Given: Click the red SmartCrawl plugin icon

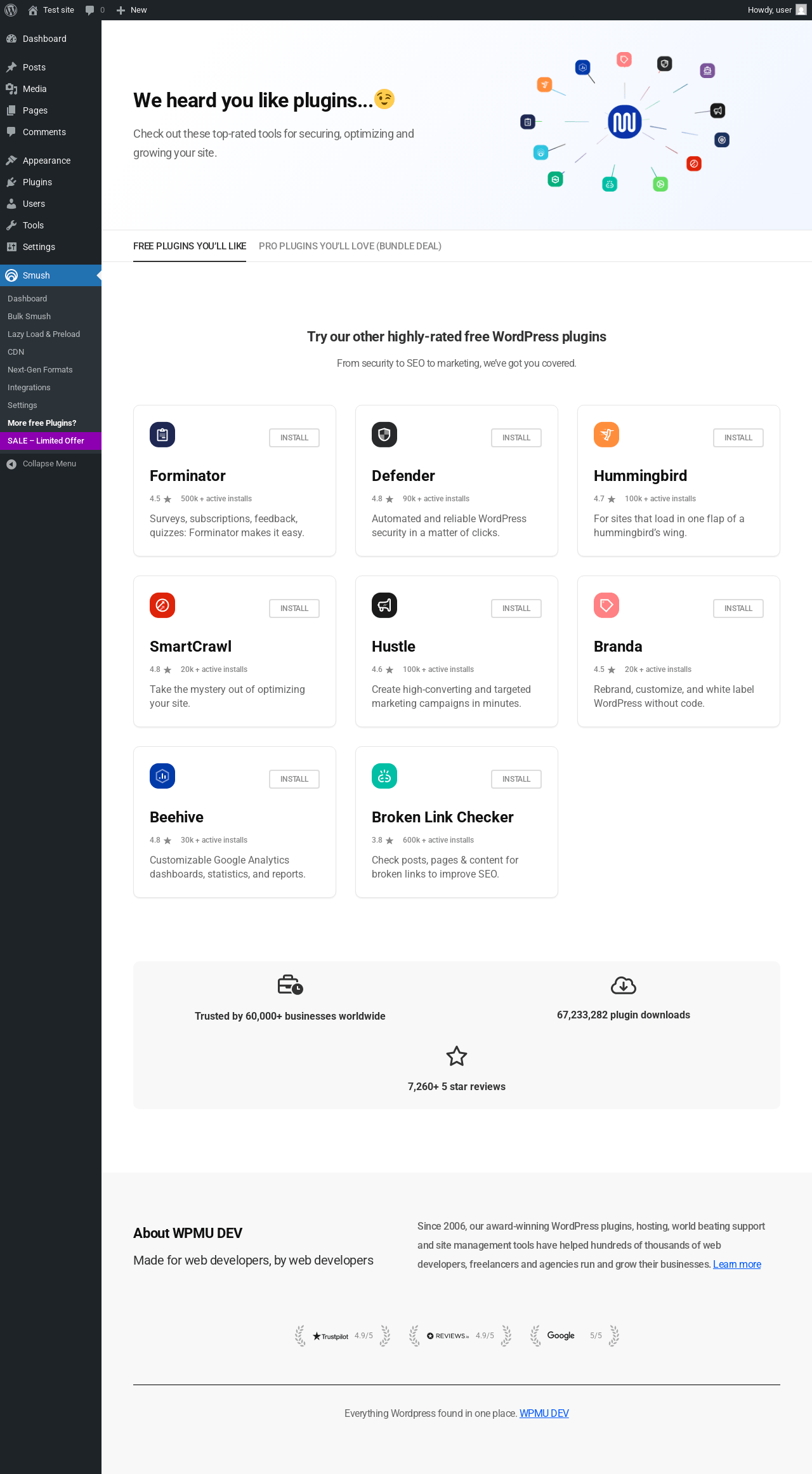Looking at the screenshot, I should click(162, 605).
